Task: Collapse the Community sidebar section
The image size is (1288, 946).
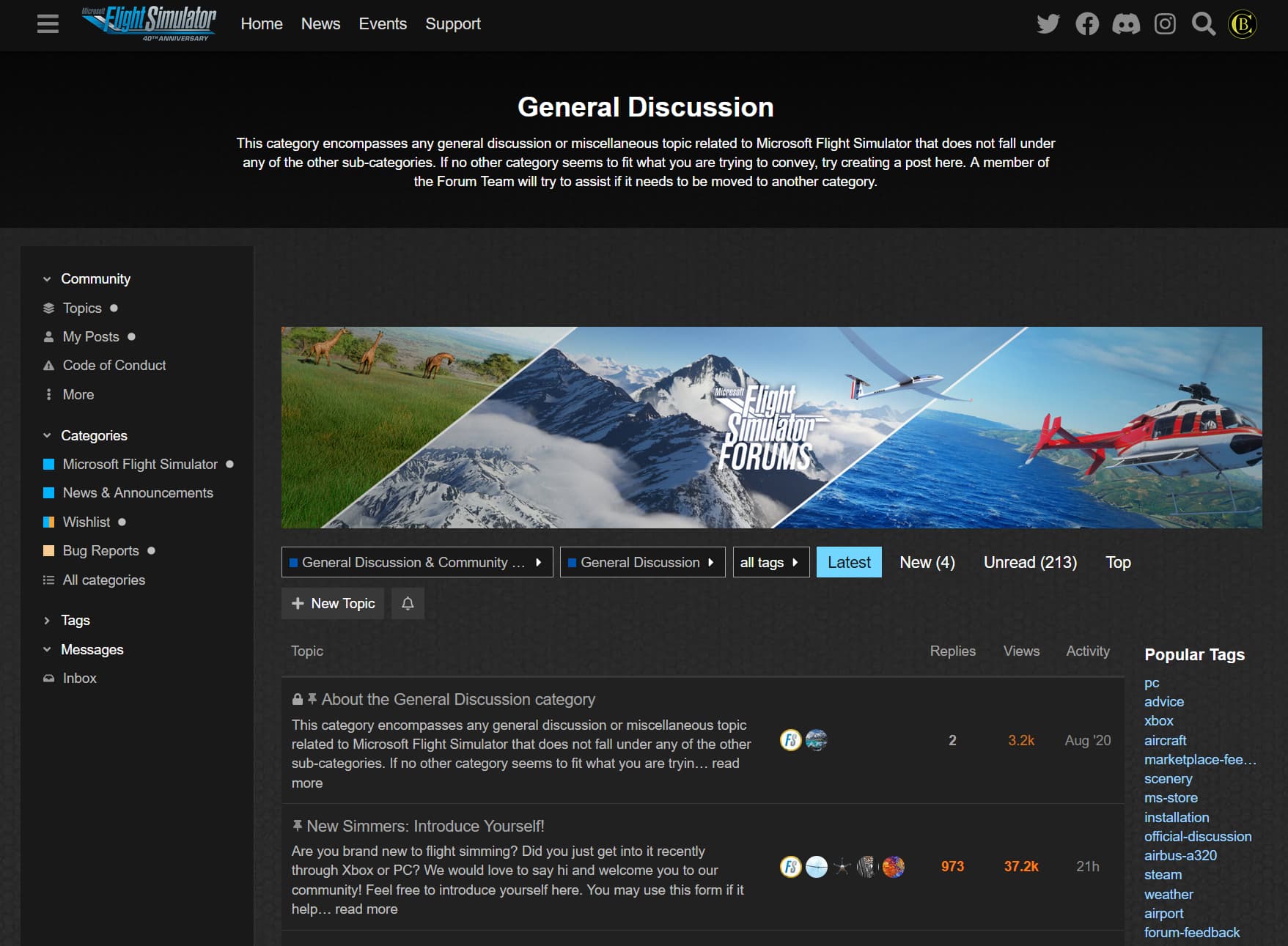Action: point(47,278)
